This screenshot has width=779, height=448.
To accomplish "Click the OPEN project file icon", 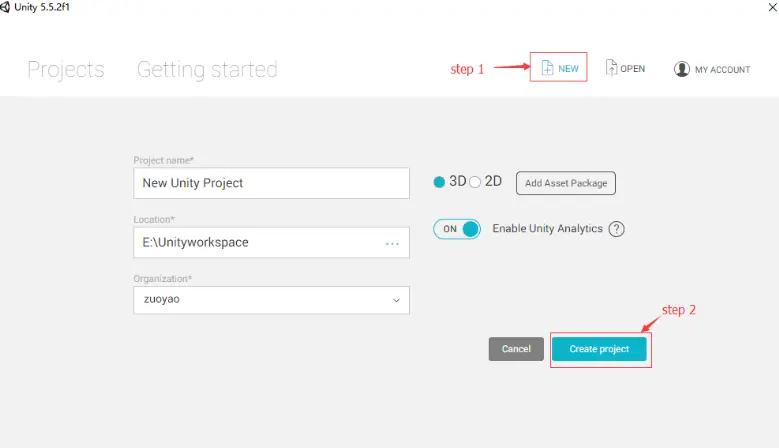I will click(611, 67).
